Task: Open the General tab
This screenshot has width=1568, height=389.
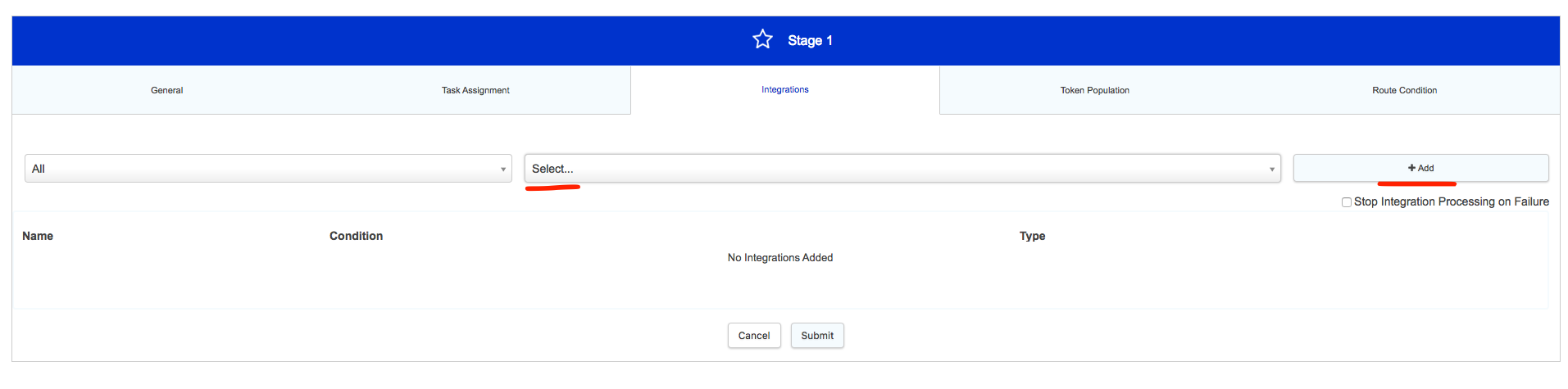Action: [x=166, y=90]
